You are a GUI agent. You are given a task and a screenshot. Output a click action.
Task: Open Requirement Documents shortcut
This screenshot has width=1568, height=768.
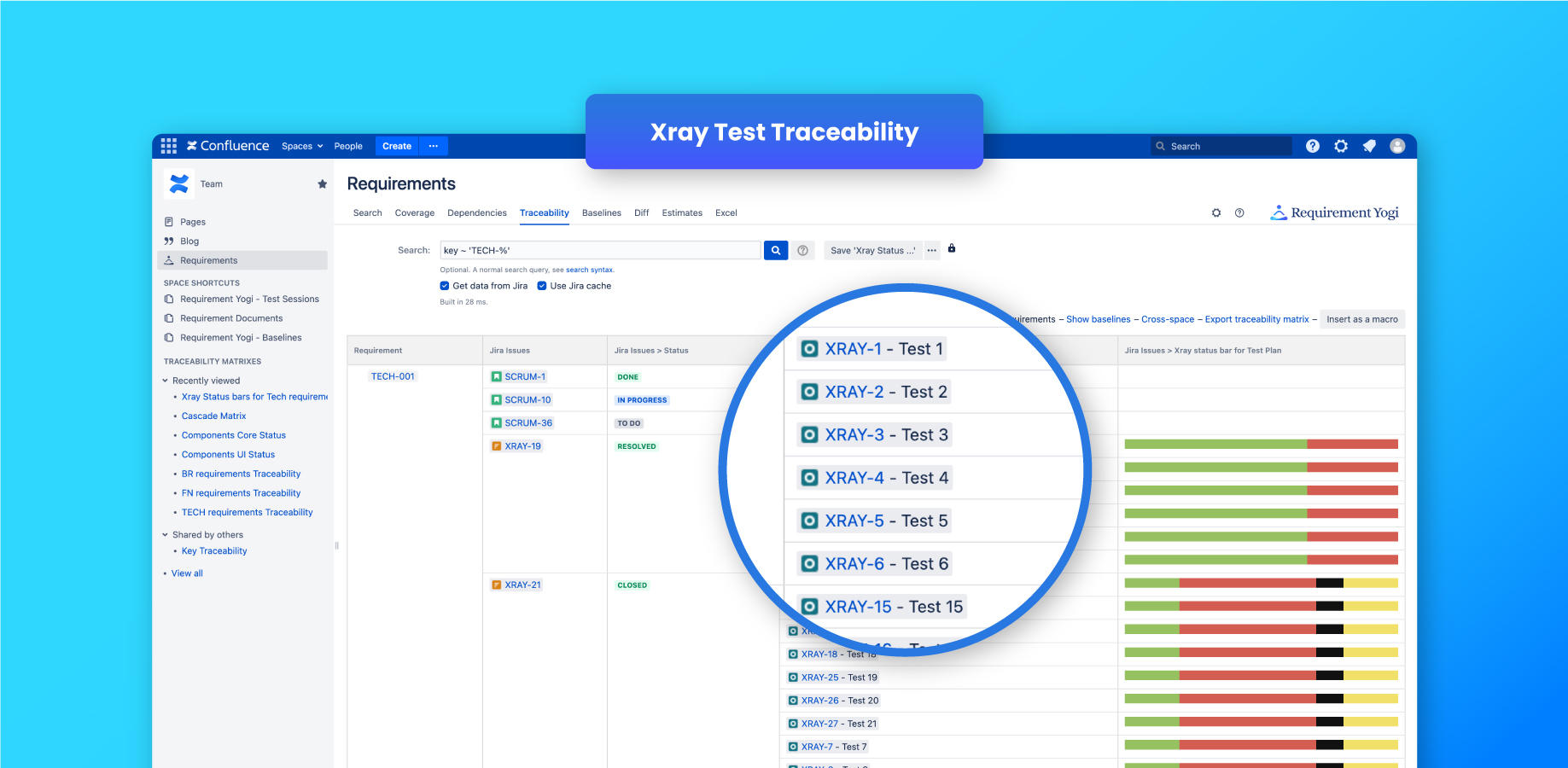point(231,318)
